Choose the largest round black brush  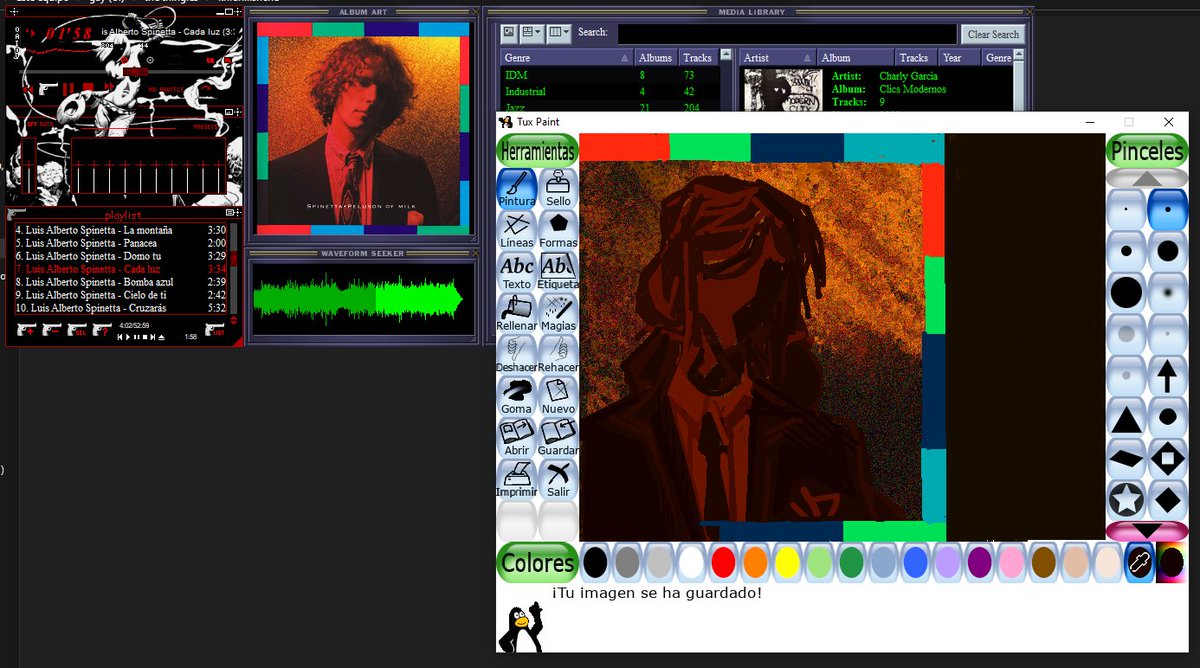click(1126, 292)
